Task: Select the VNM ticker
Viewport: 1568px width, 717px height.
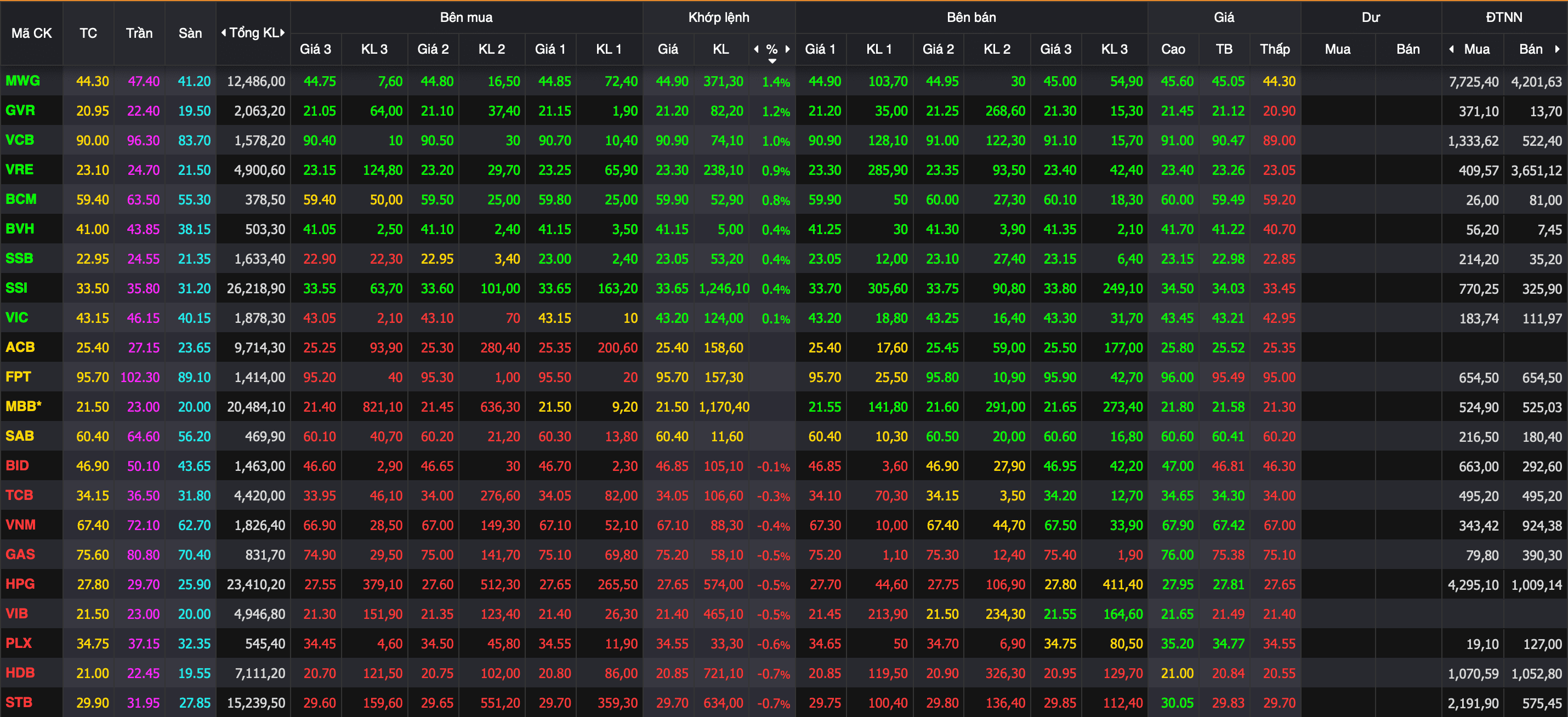Action: [20, 525]
